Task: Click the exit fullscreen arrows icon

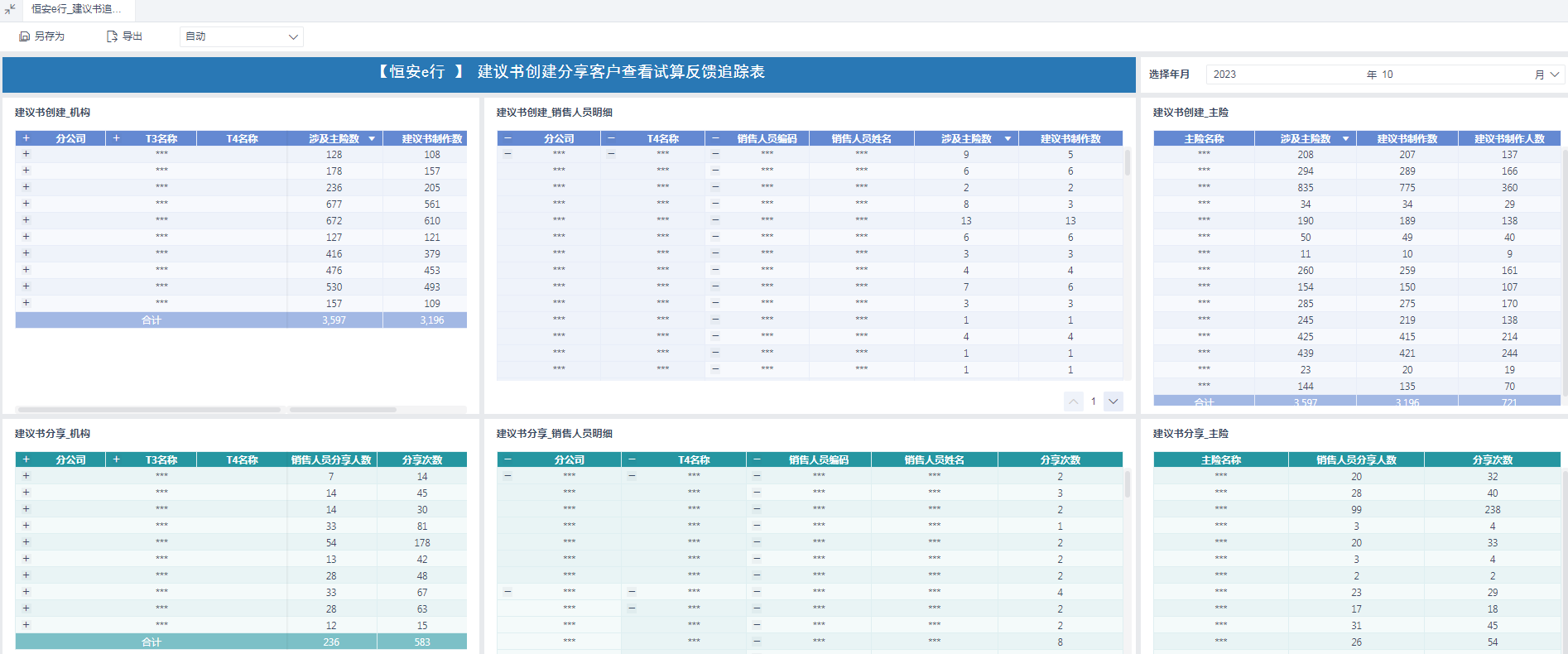Action: coord(10,9)
